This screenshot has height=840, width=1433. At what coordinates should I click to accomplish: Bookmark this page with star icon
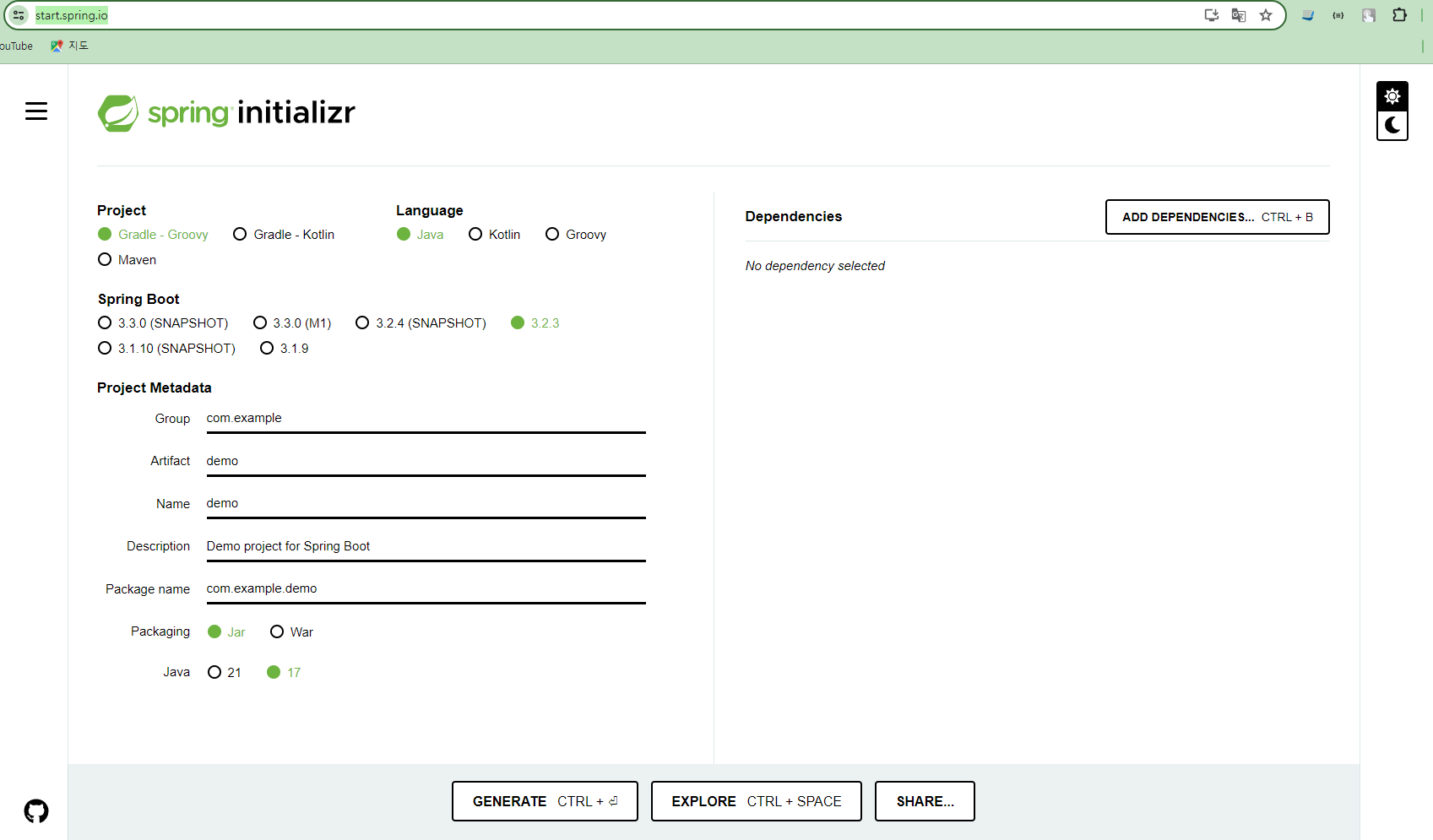(1266, 15)
